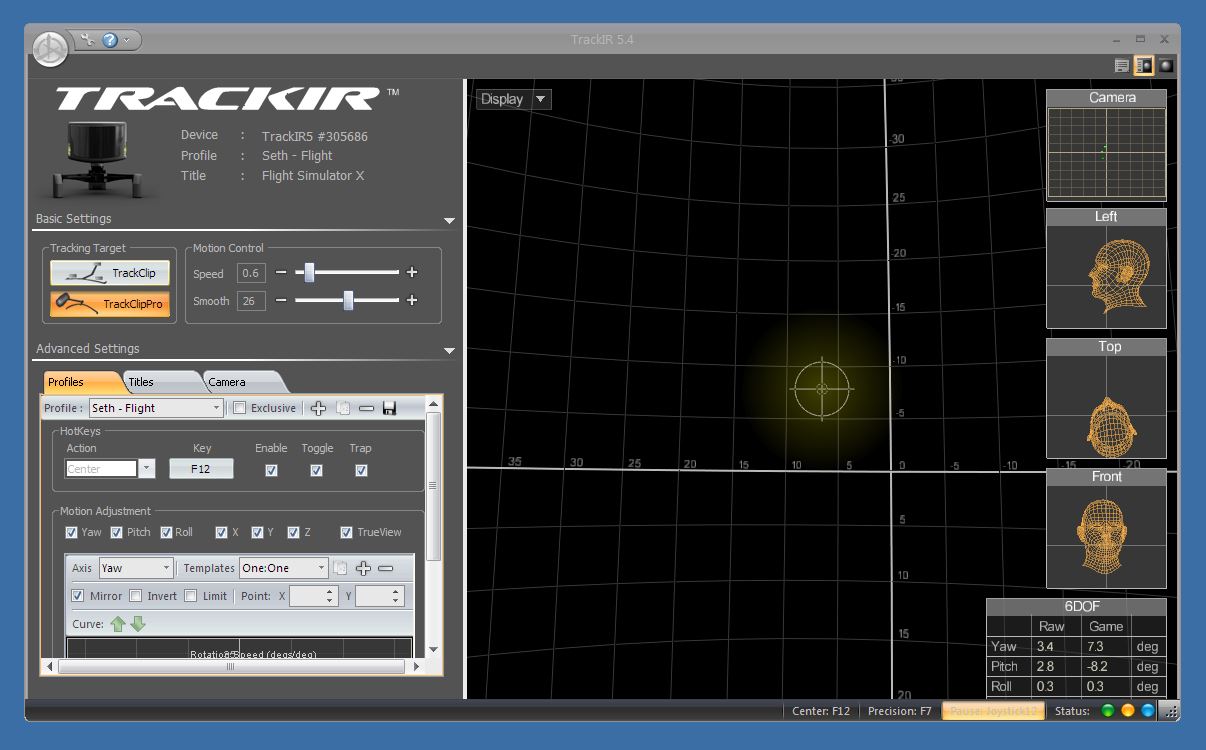Open the Templates dropdown showing One:One

[283, 568]
